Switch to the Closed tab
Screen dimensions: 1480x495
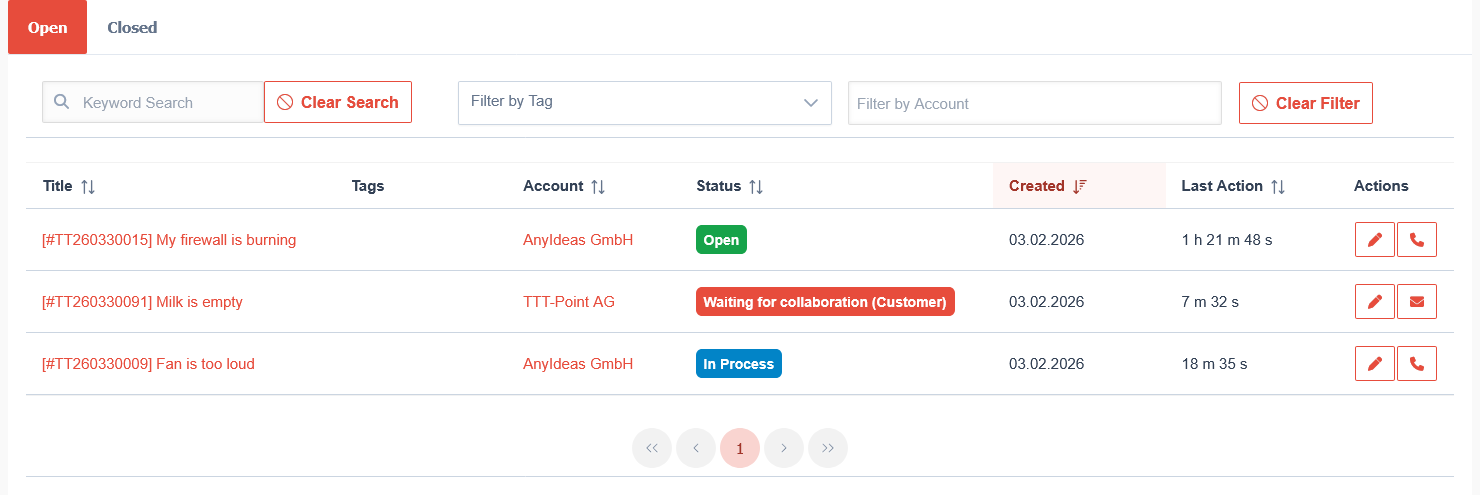132,28
